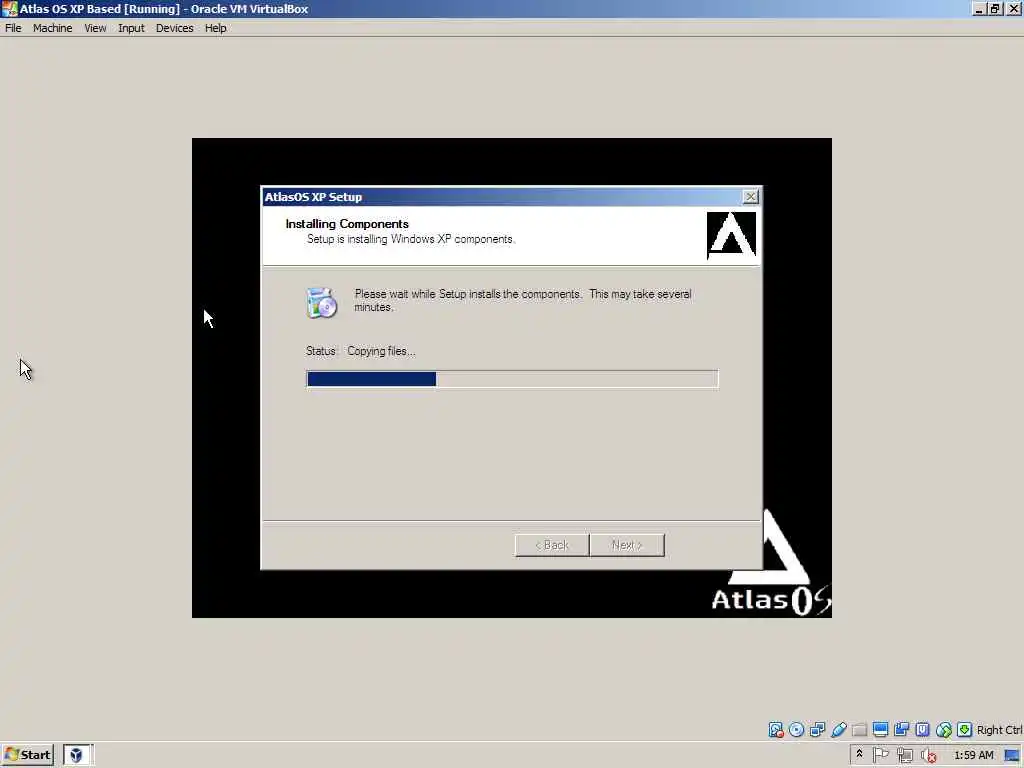Open the shared folders indicator icon
This screenshot has height=768, width=1024.
tap(859, 729)
